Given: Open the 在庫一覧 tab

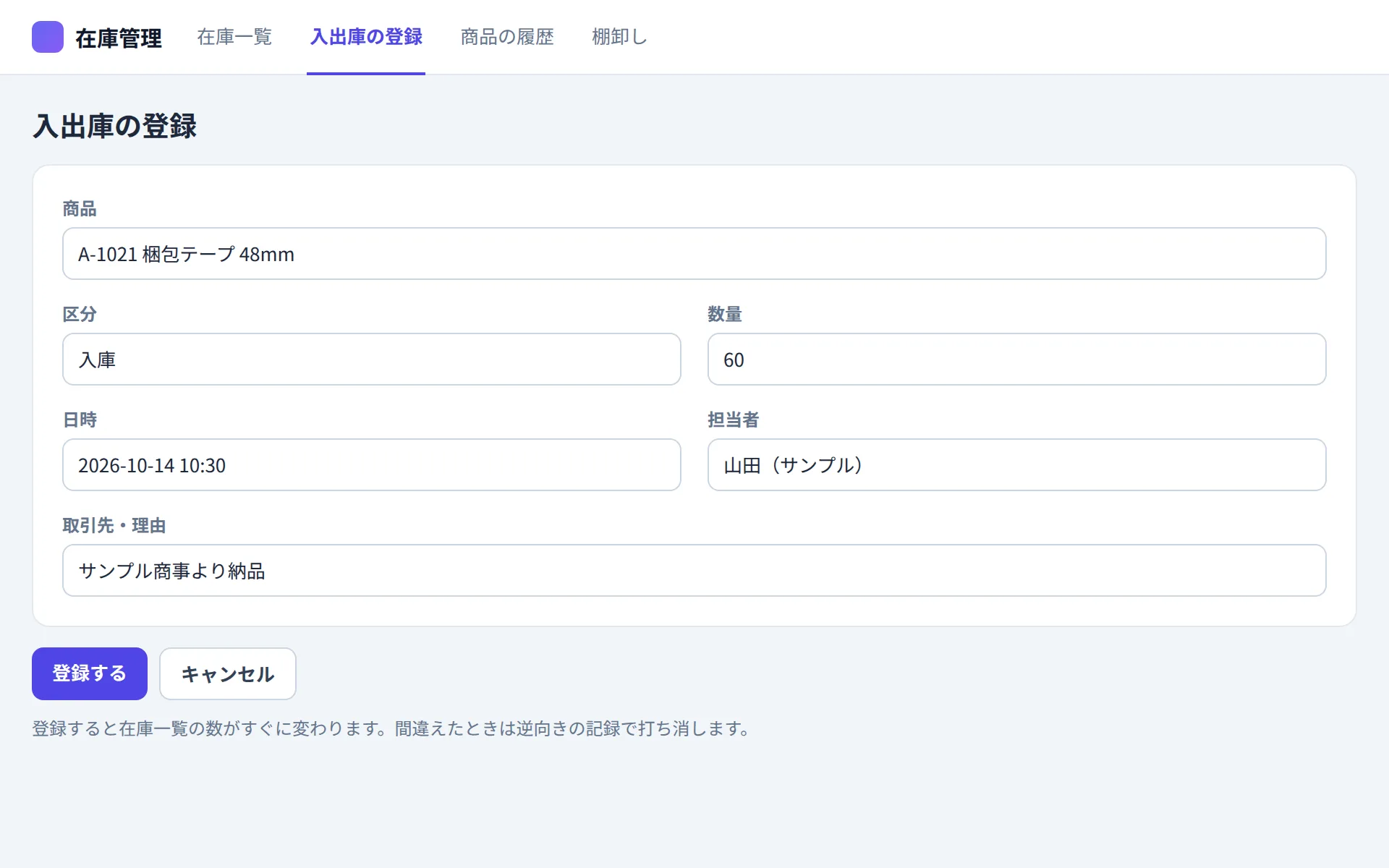Looking at the screenshot, I should (x=234, y=37).
